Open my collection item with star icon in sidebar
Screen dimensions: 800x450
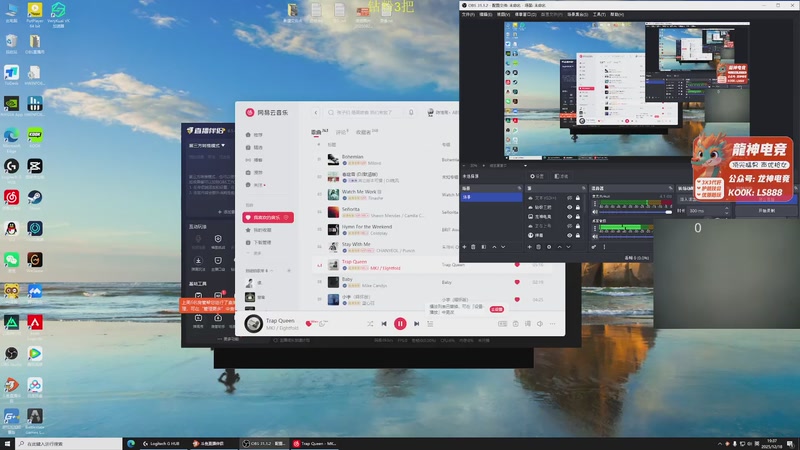coord(259,230)
